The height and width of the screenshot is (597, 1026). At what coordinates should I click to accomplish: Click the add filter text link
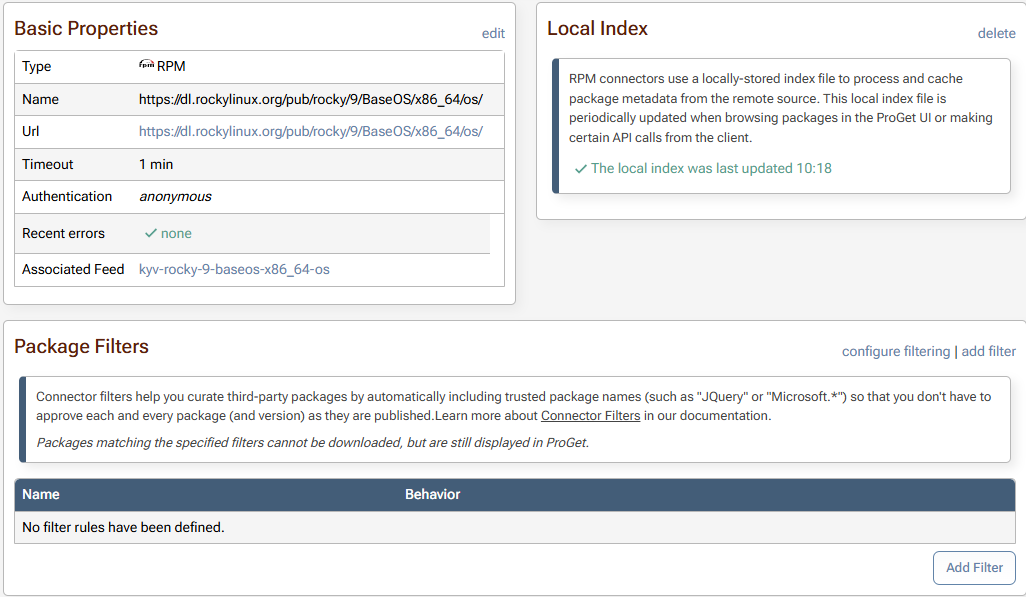988,351
